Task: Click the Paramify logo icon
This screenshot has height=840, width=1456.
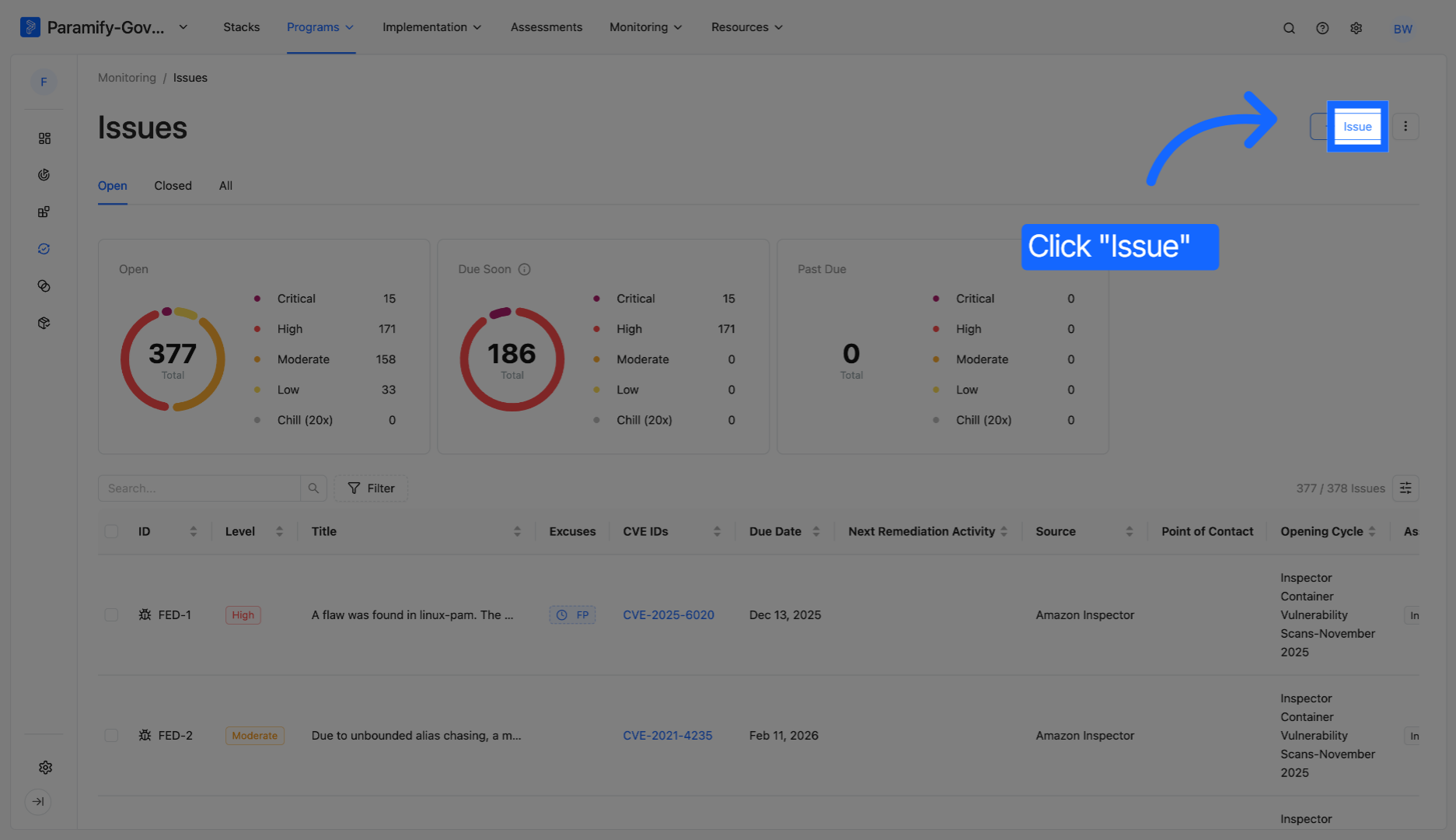Action: [30, 27]
